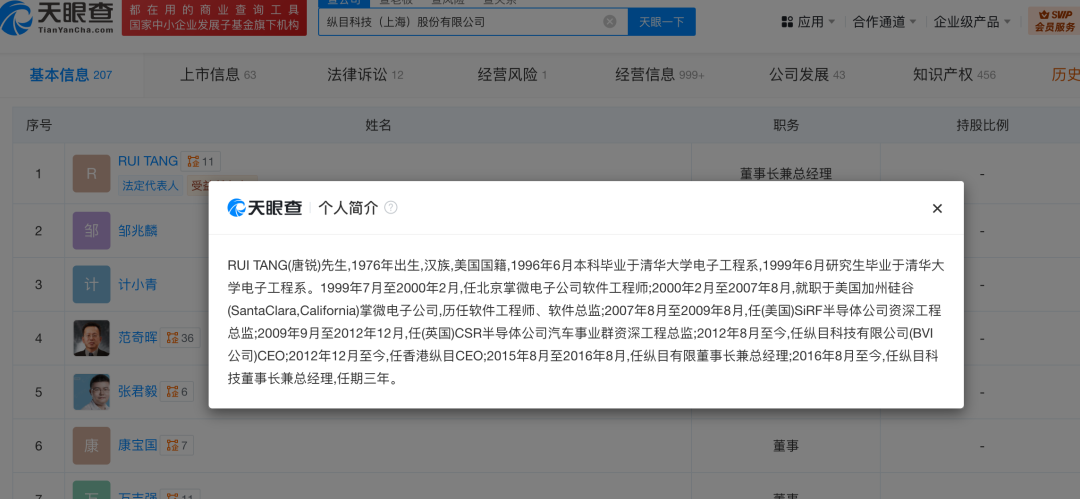Click the blue 计 avatar tile
This screenshot has height=499, width=1080.
point(92,285)
